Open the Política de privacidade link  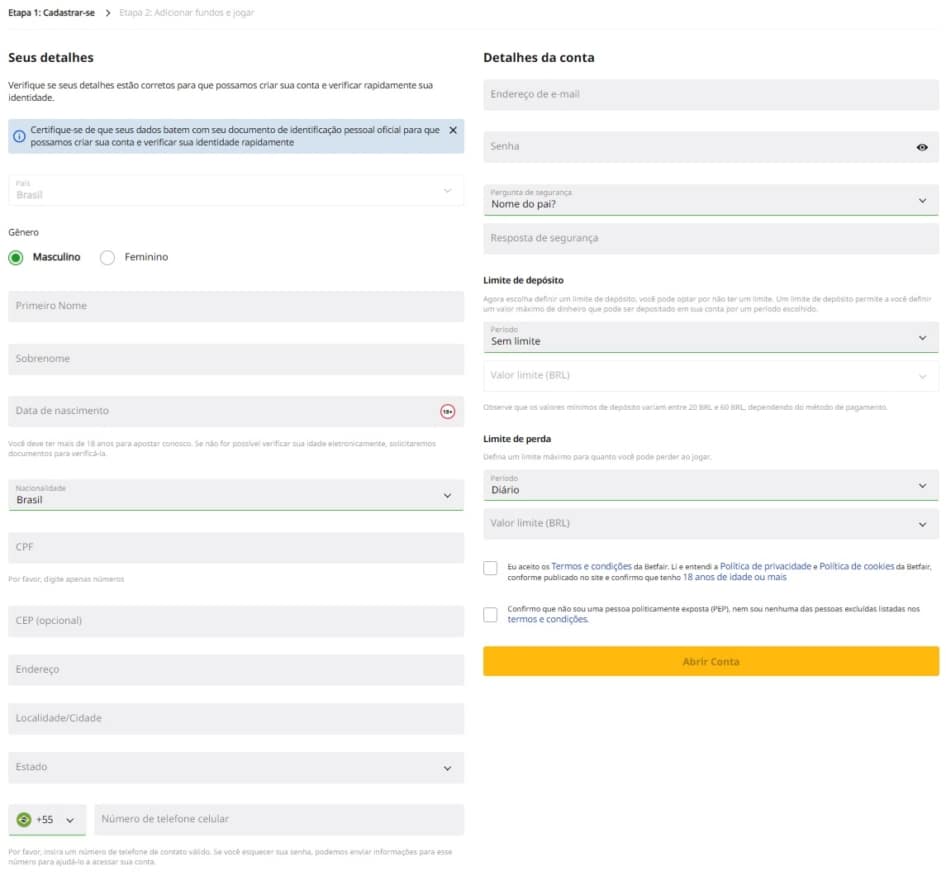coord(765,567)
